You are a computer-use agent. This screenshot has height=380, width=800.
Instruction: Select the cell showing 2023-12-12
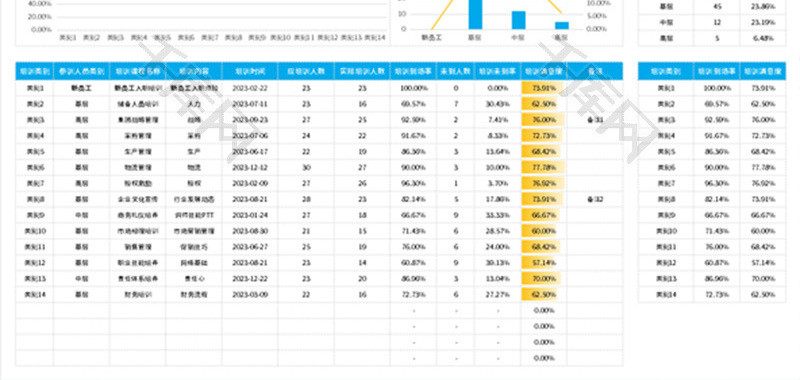249,167
